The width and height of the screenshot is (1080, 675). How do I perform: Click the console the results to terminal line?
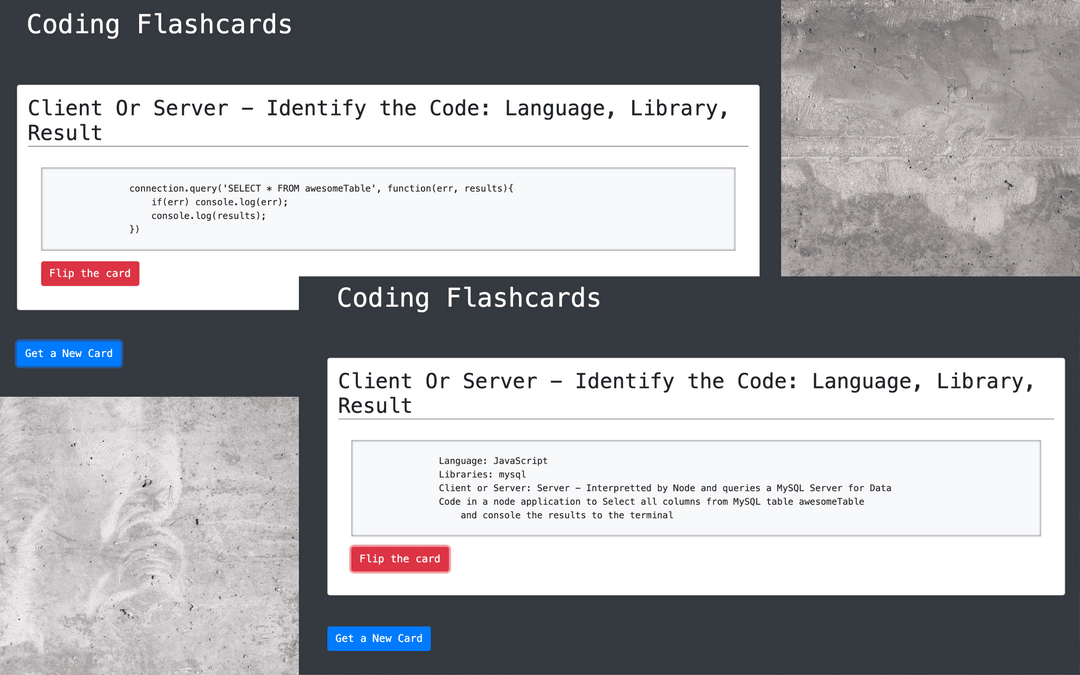click(566, 515)
